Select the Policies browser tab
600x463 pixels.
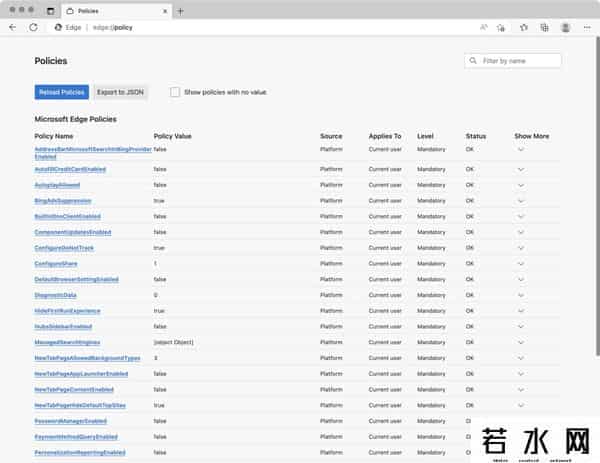[117, 11]
